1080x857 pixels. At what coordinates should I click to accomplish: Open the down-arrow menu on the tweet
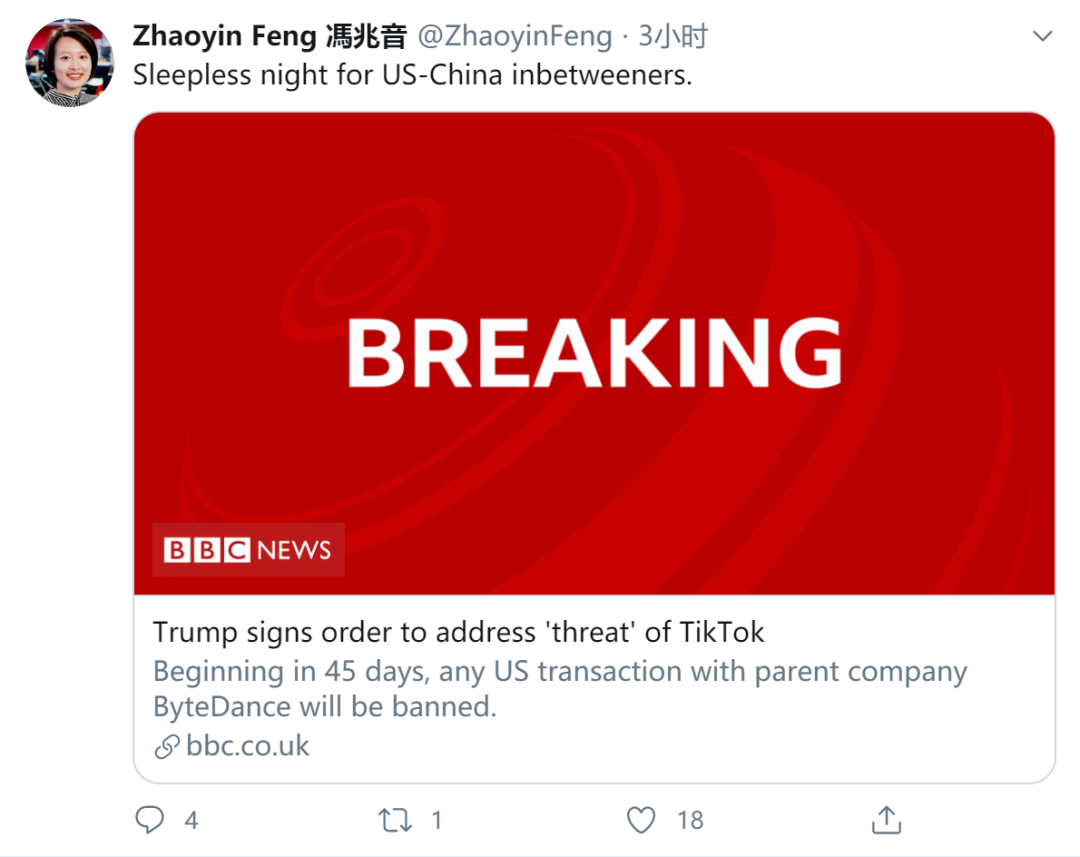click(1043, 36)
